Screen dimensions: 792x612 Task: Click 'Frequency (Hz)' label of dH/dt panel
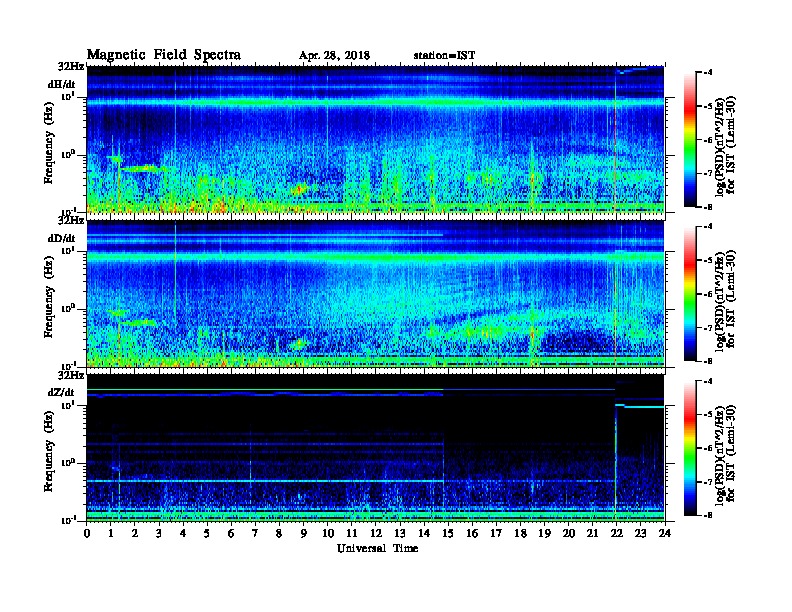[x=48, y=143]
